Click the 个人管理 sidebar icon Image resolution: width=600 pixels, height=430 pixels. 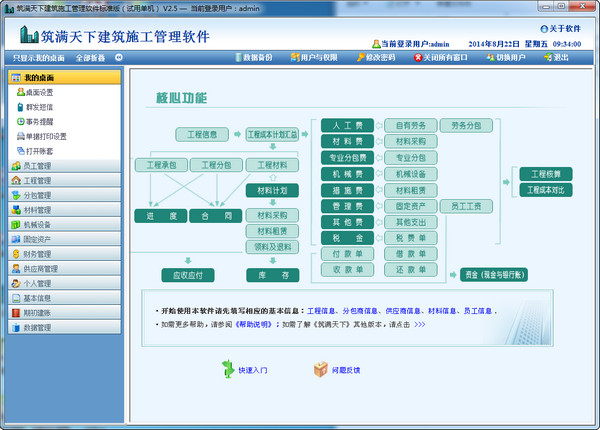pos(16,283)
